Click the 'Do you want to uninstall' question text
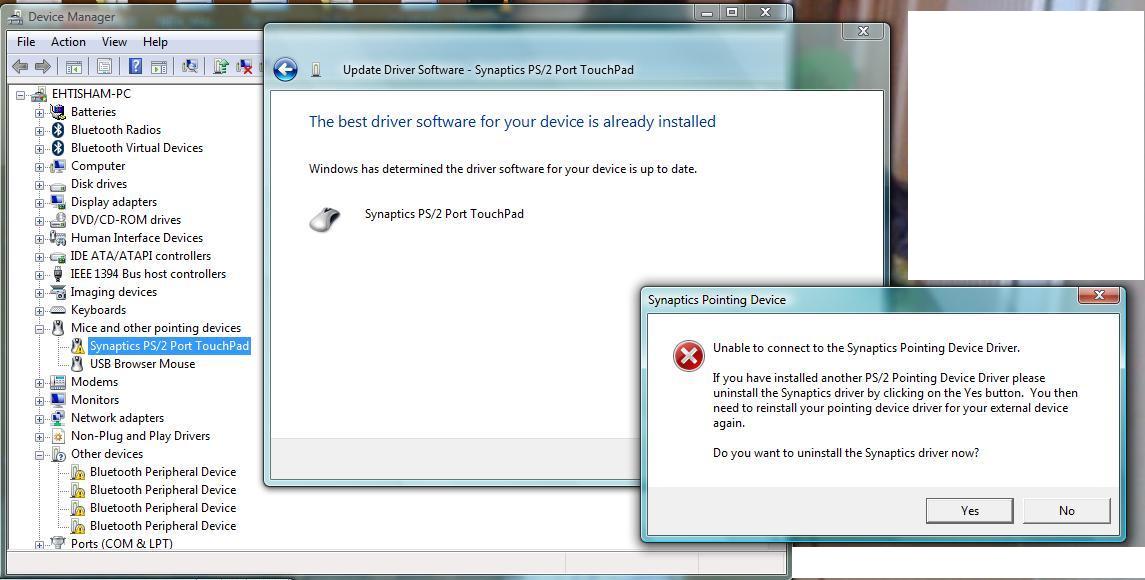This screenshot has height=580, width=1145. point(846,453)
